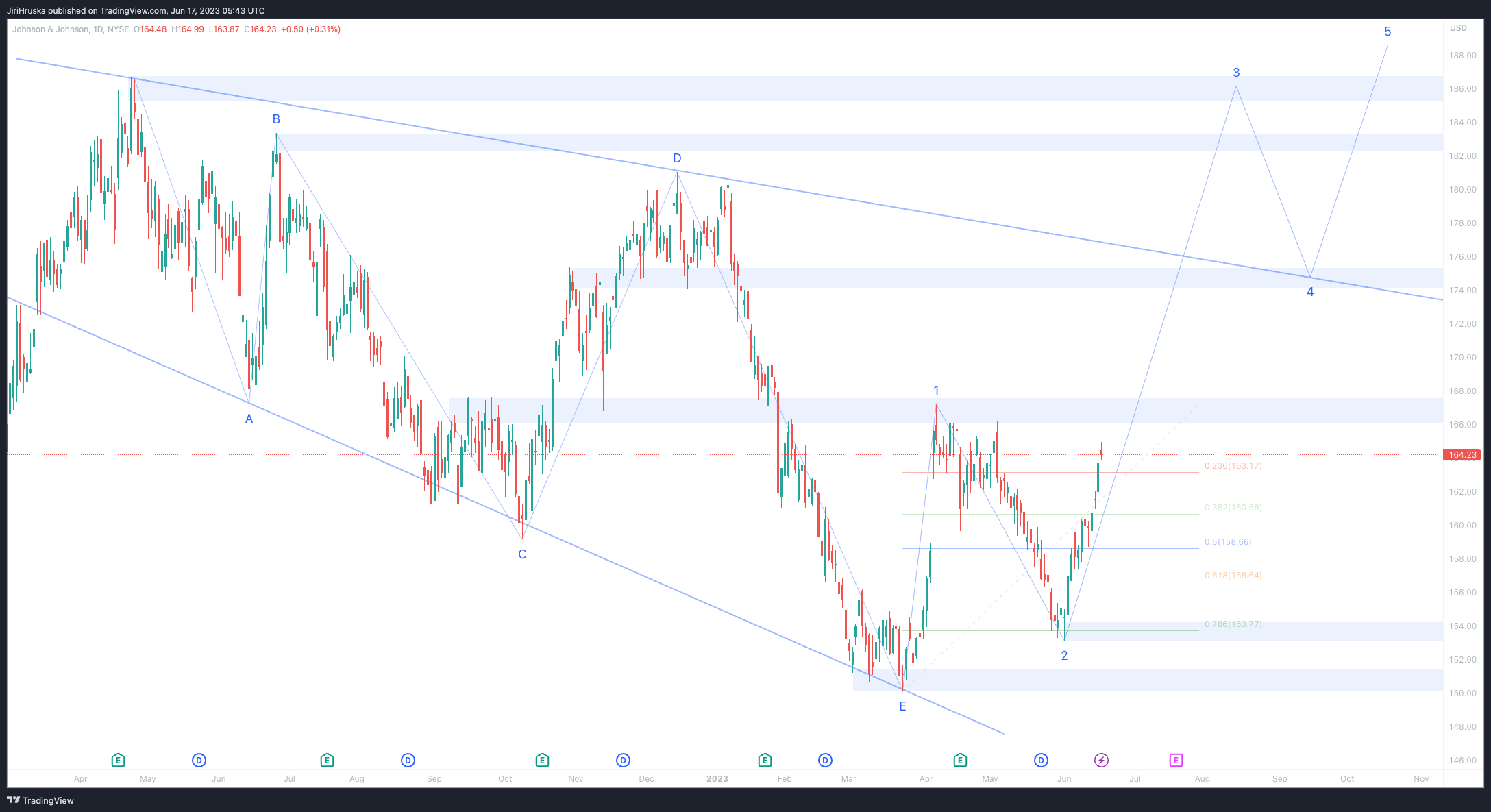Click the dividend icon just before June 2023

(1041, 760)
